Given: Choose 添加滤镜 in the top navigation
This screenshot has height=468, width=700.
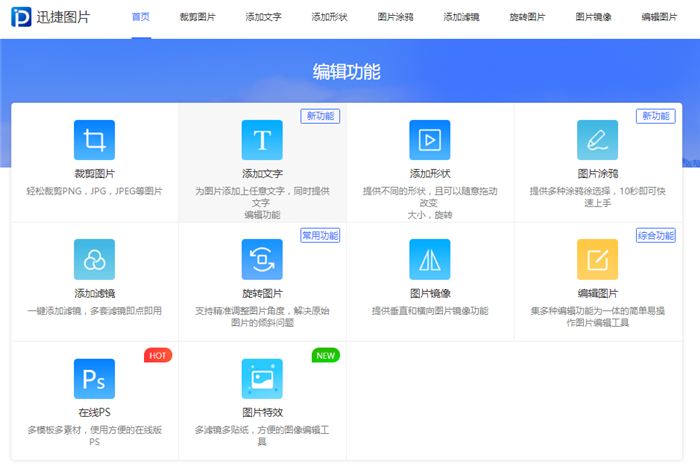Looking at the screenshot, I should (461, 17).
